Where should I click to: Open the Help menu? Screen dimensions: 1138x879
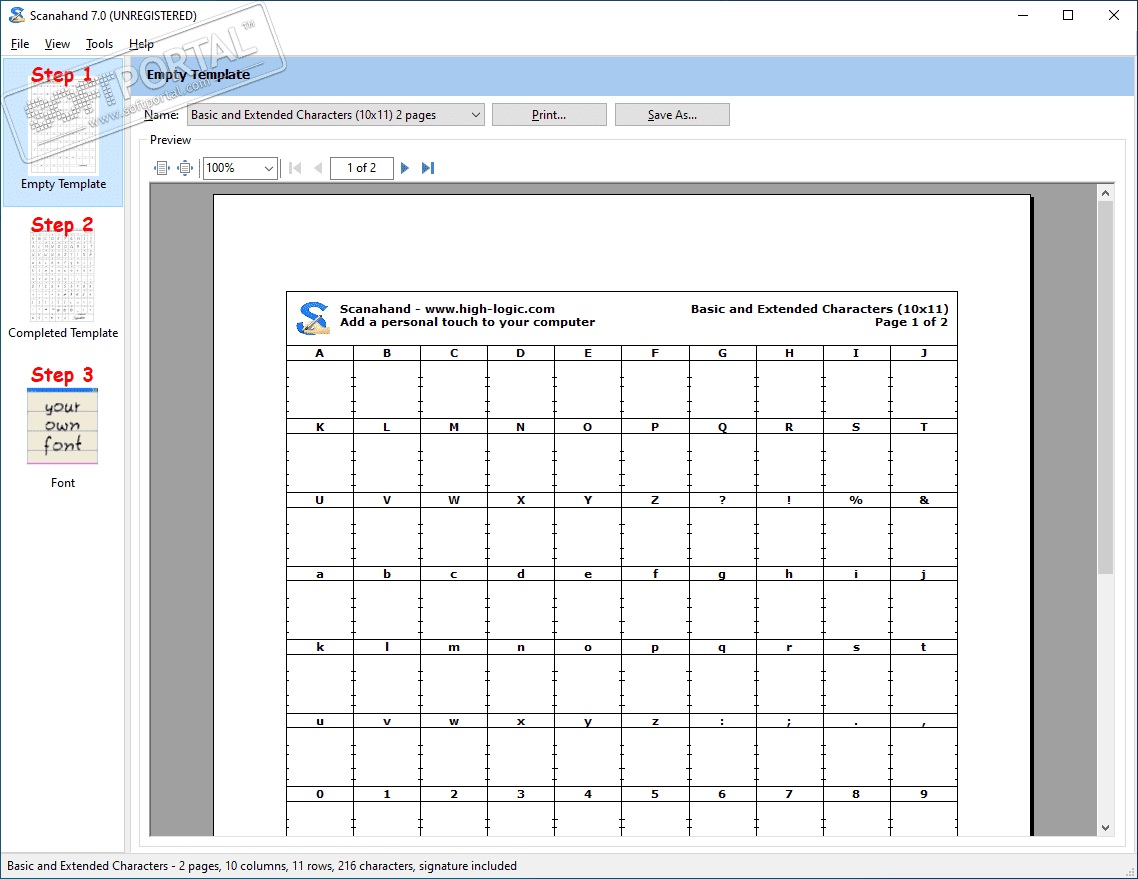click(141, 44)
